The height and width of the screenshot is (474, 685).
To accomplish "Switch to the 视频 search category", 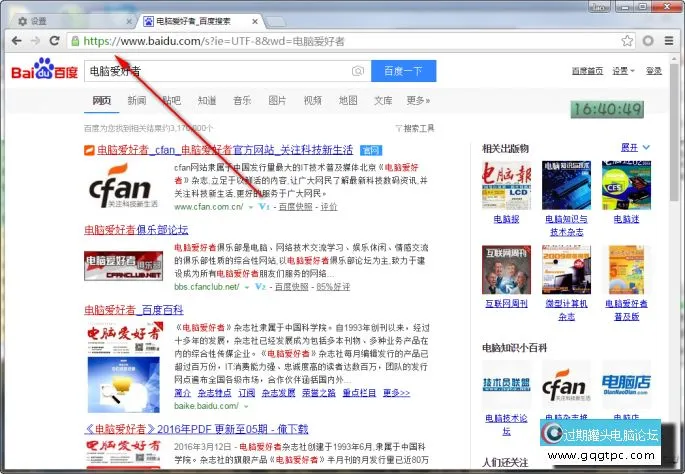I will [x=312, y=100].
